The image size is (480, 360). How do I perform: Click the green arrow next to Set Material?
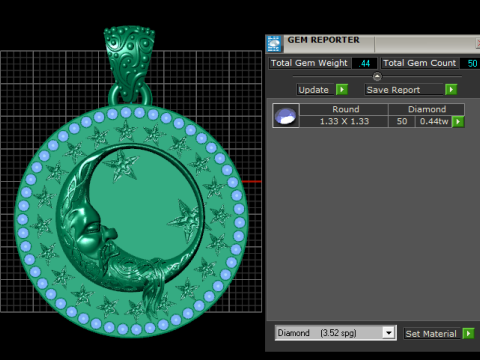pos(468,333)
